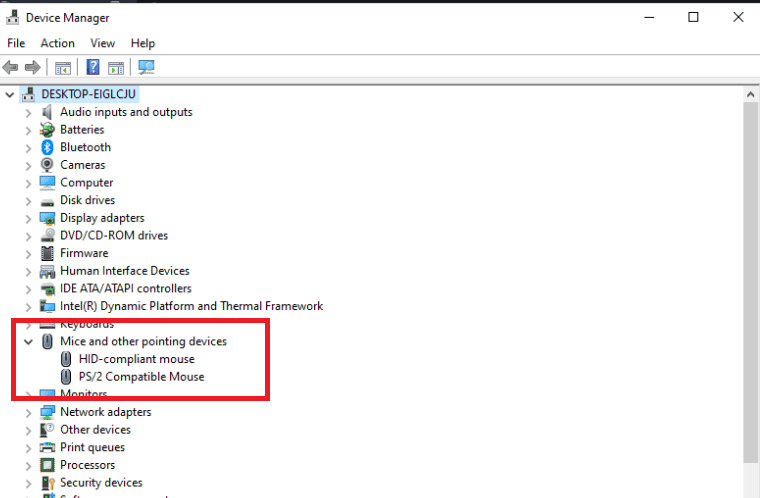Collapse Mice and other pointing devices
The image size is (760, 498).
tap(28, 342)
